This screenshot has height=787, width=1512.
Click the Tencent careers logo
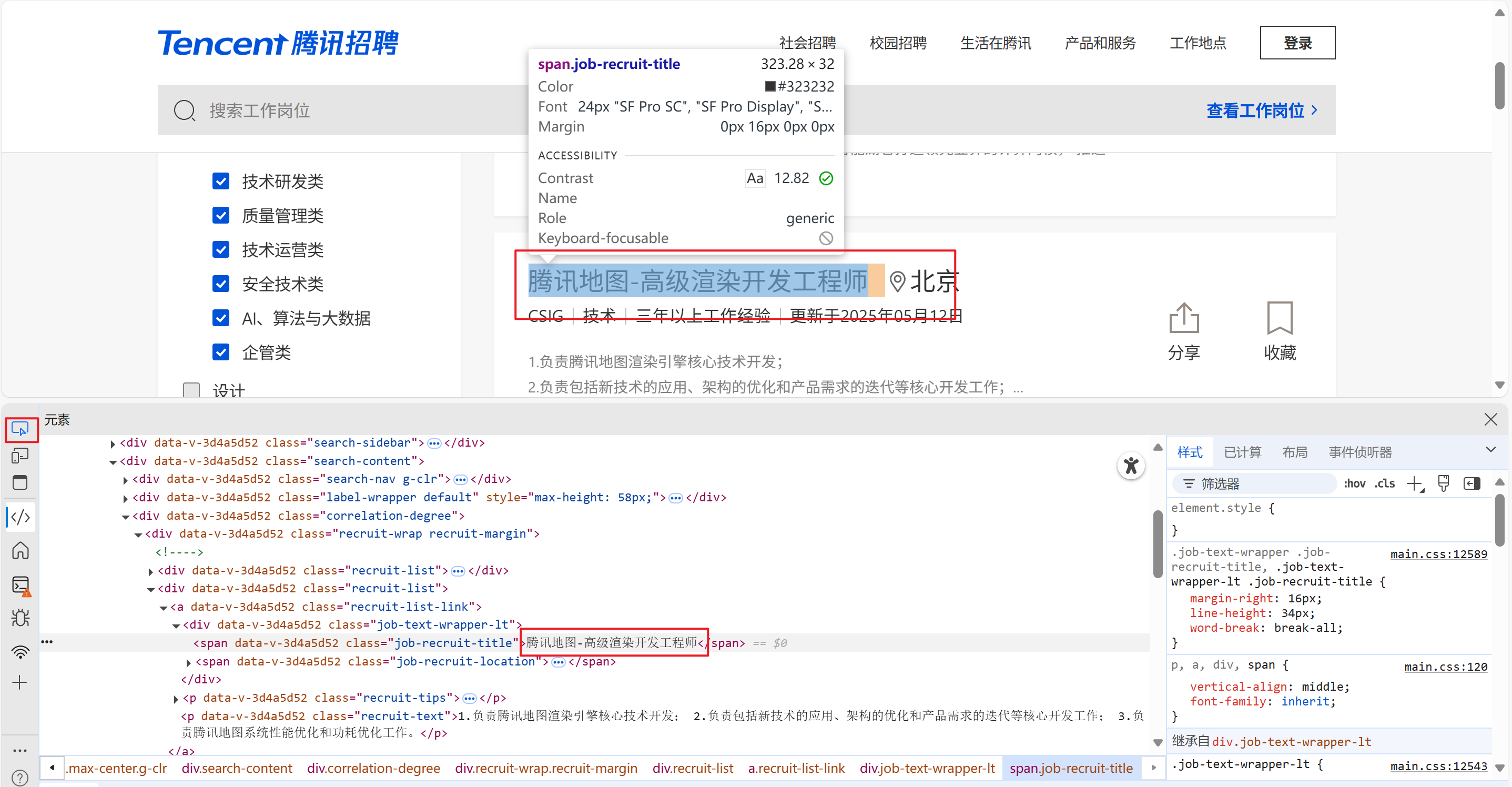(278, 43)
